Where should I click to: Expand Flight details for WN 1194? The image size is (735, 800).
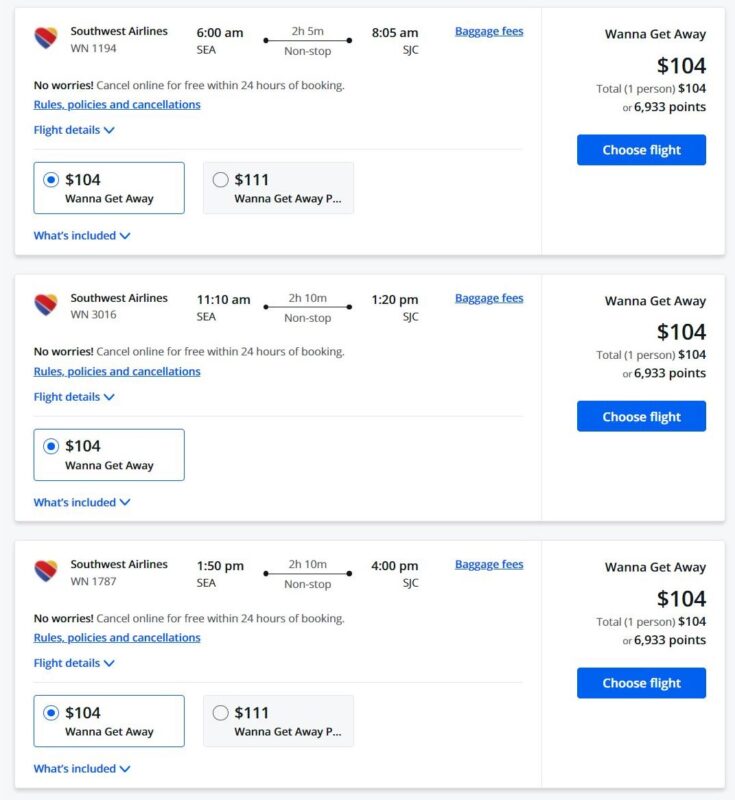pyautogui.click(x=74, y=130)
